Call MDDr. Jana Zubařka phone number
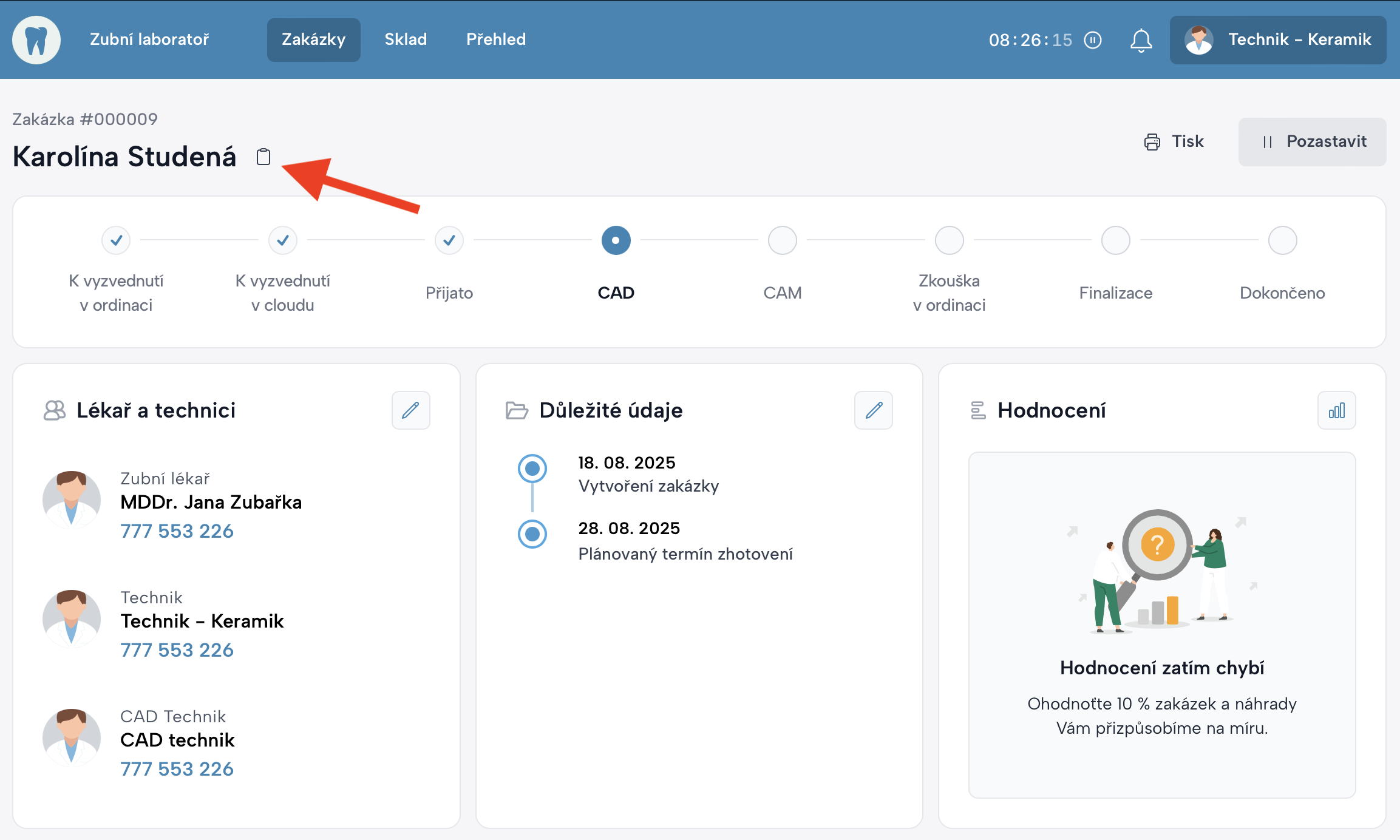The image size is (1400, 840). point(177,531)
